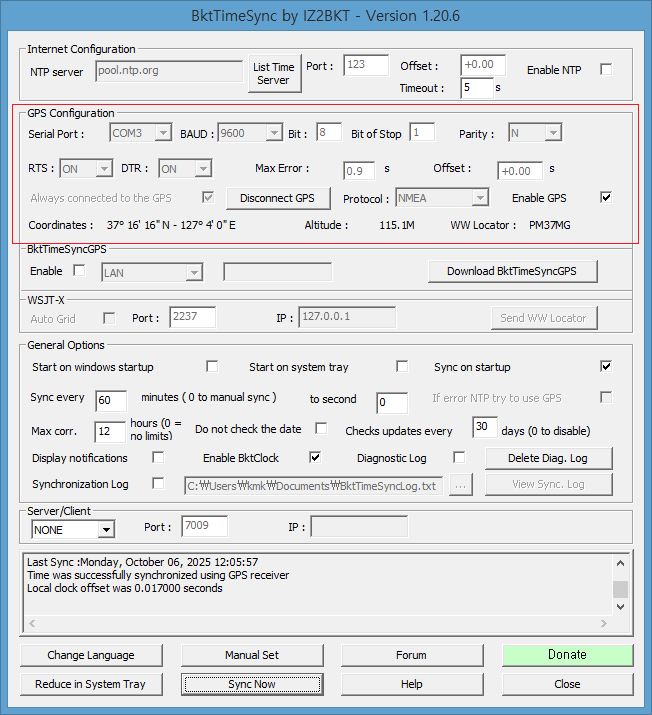The height and width of the screenshot is (715, 652).
Task: Toggle Sync on startup checkbox
Action: (605, 366)
